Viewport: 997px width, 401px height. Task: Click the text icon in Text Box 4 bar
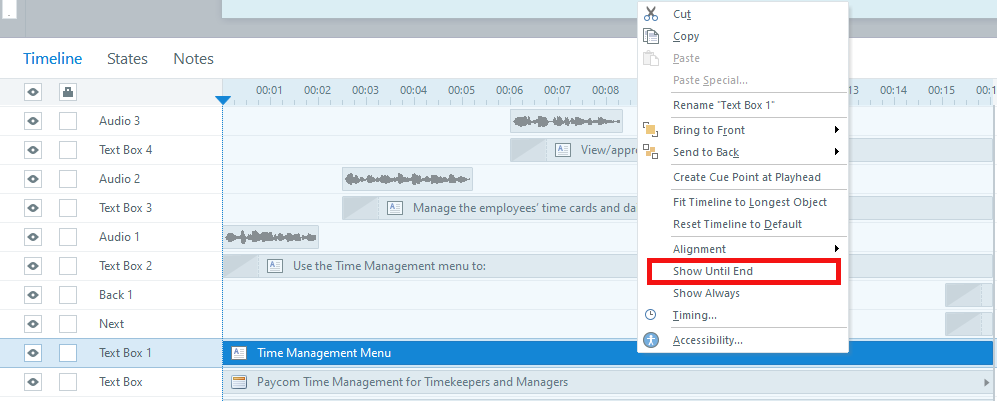(563, 150)
